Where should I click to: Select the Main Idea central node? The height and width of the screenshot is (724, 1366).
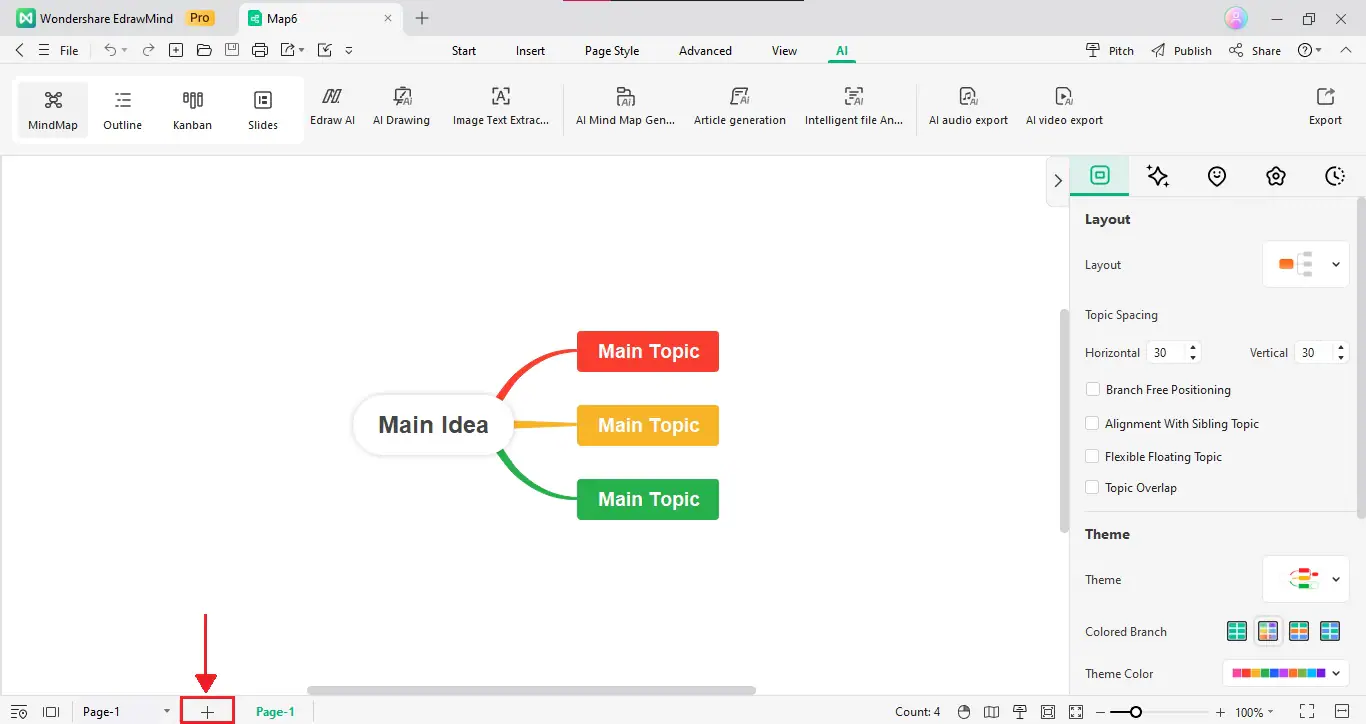click(433, 424)
